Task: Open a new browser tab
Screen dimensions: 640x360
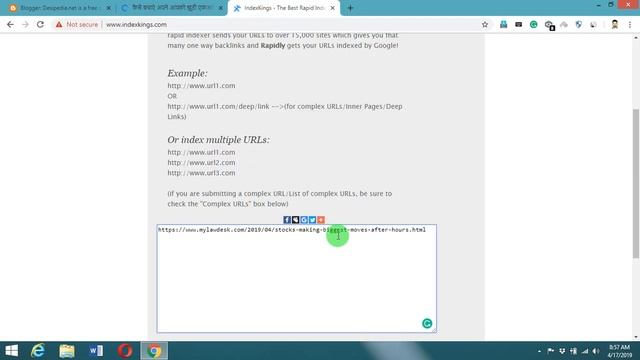Action: 350,8
